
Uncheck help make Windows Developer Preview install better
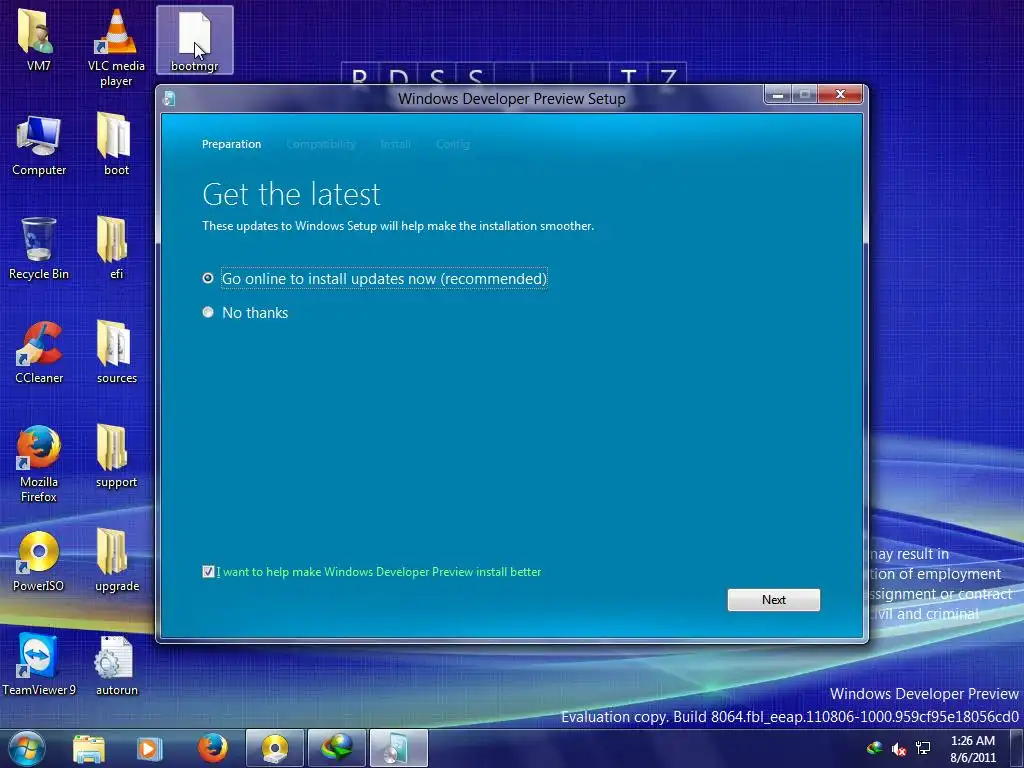[208, 572]
